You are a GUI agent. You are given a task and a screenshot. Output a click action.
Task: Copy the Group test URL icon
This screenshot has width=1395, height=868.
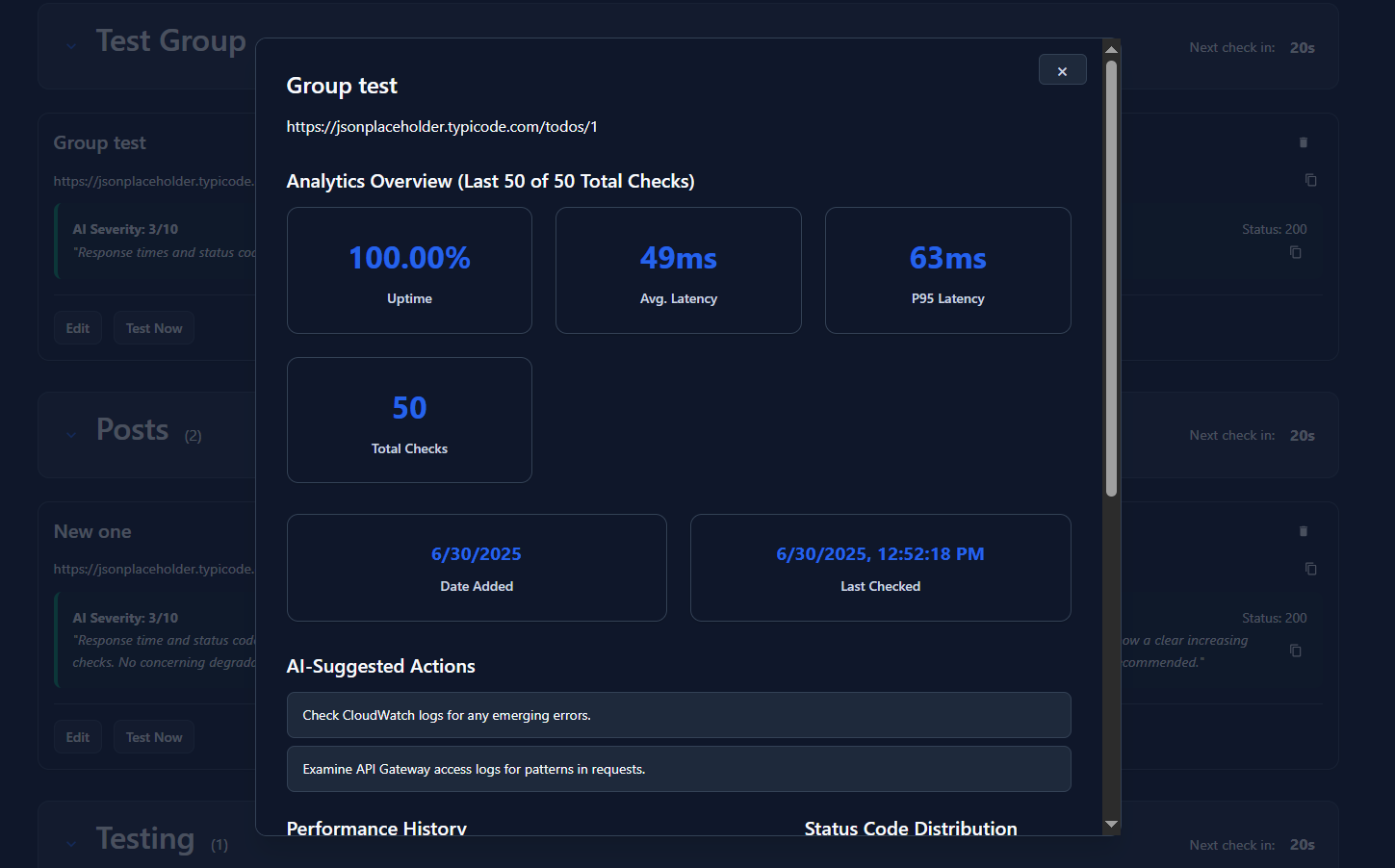tap(1310, 180)
